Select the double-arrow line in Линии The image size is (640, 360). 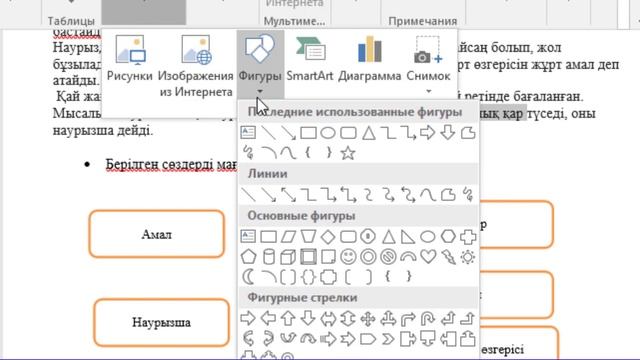[288, 195]
